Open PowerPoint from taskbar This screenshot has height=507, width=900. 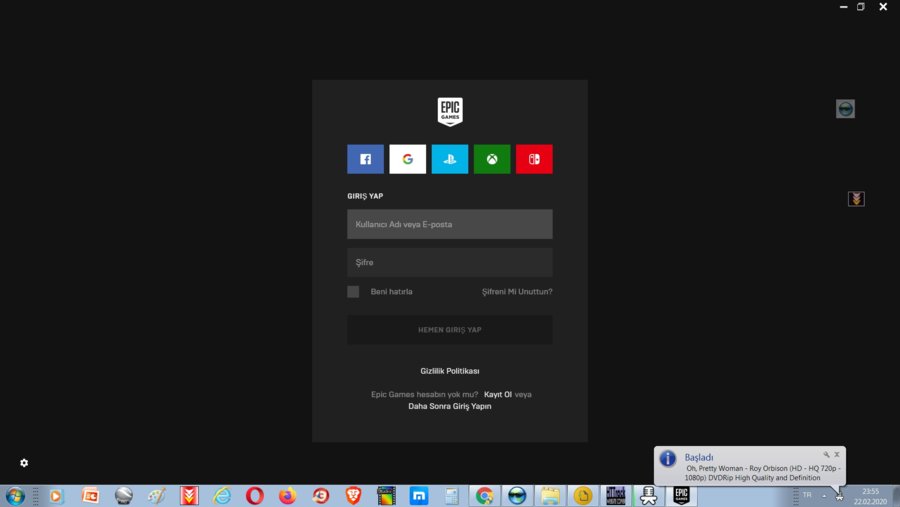pyautogui.click(x=90, y=496)
